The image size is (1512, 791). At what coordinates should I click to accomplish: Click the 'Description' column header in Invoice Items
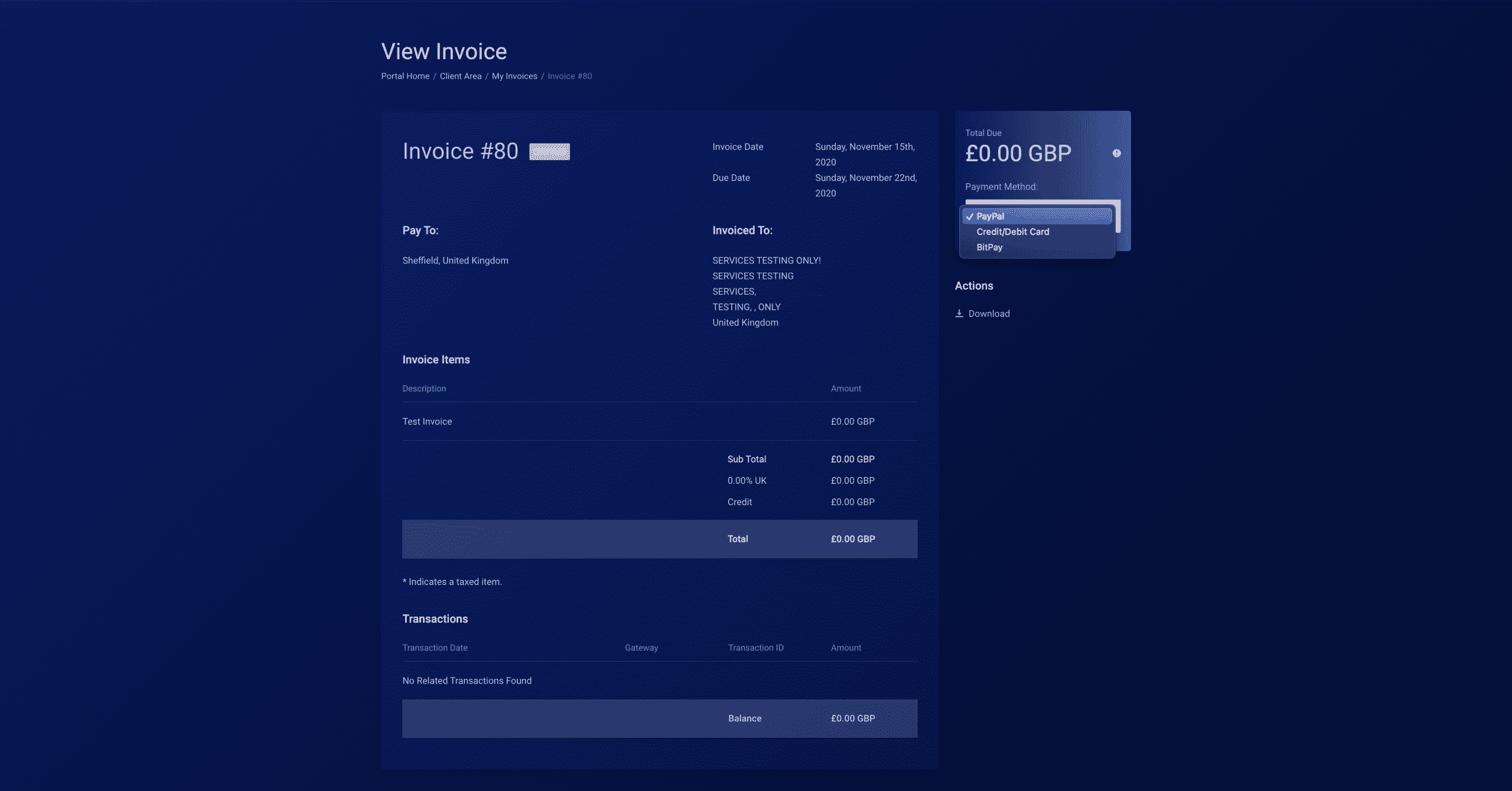[424, 388]
